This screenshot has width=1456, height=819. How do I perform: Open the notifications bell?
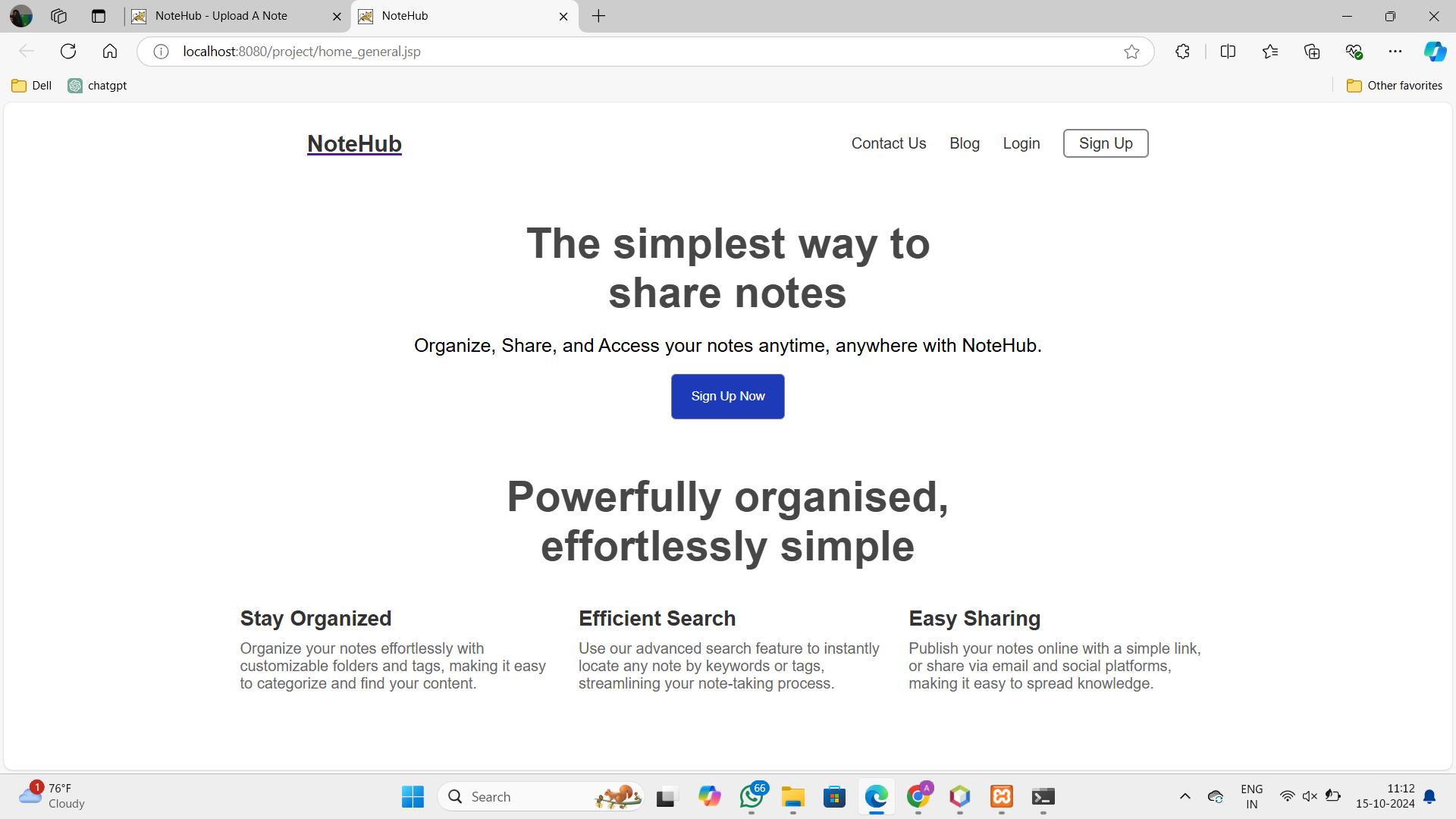(x=1429, y=797)
